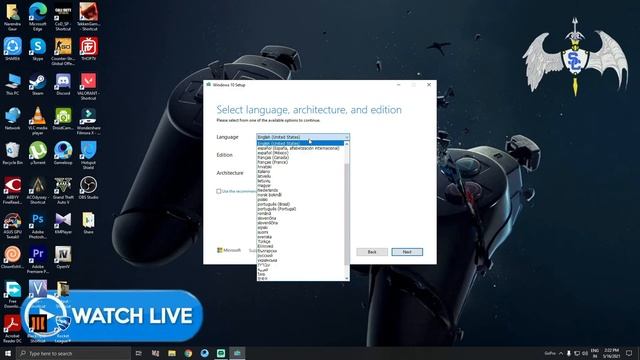640x360 pixels.
Task: Toggle Use the recommended options checkbox
Action: tap(219, 191)
